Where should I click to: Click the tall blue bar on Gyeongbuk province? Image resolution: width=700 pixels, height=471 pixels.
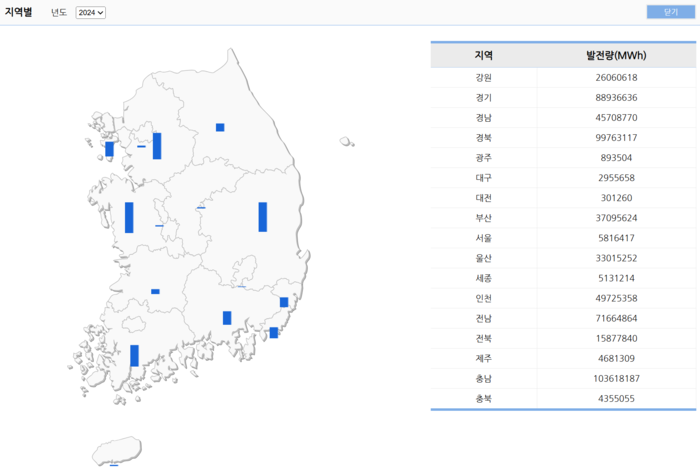pos(262,217)
